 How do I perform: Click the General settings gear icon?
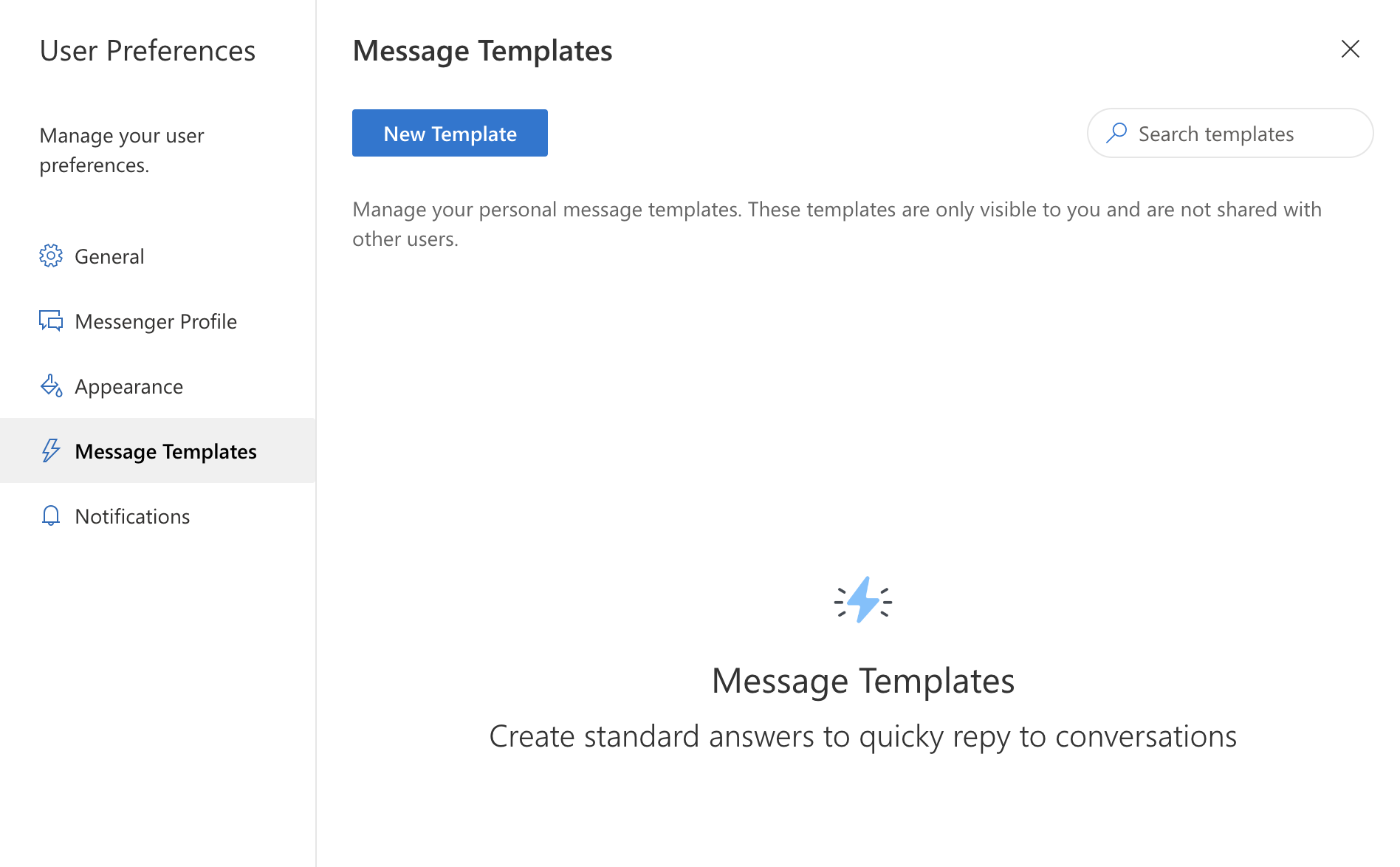[51, 256]
